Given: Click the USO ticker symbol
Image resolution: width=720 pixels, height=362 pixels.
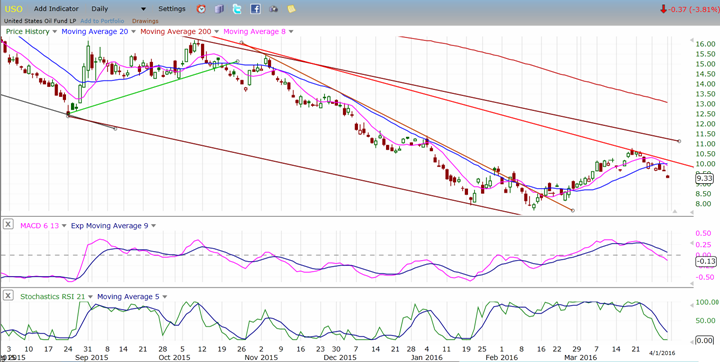Looking at the screenshot, I should [x=13, y=9].
